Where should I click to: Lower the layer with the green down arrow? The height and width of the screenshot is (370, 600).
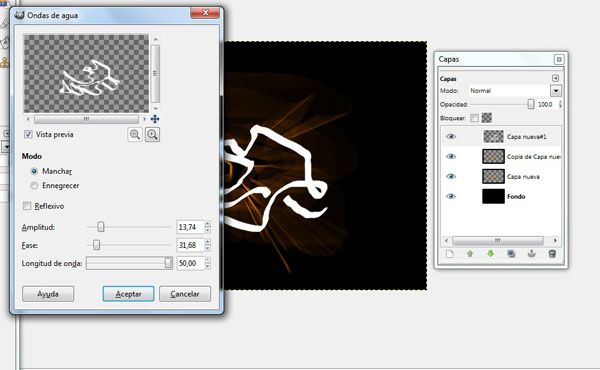click(x=490, y=254)
